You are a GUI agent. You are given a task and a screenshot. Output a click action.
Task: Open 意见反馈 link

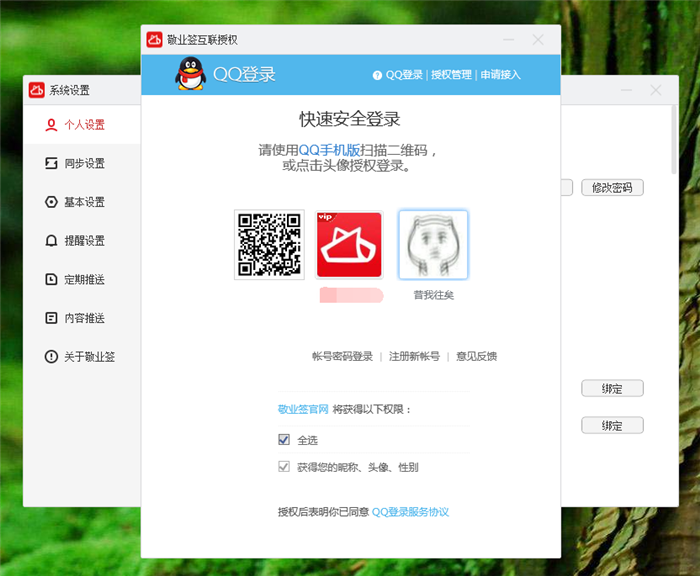click(x=476, y=356)
